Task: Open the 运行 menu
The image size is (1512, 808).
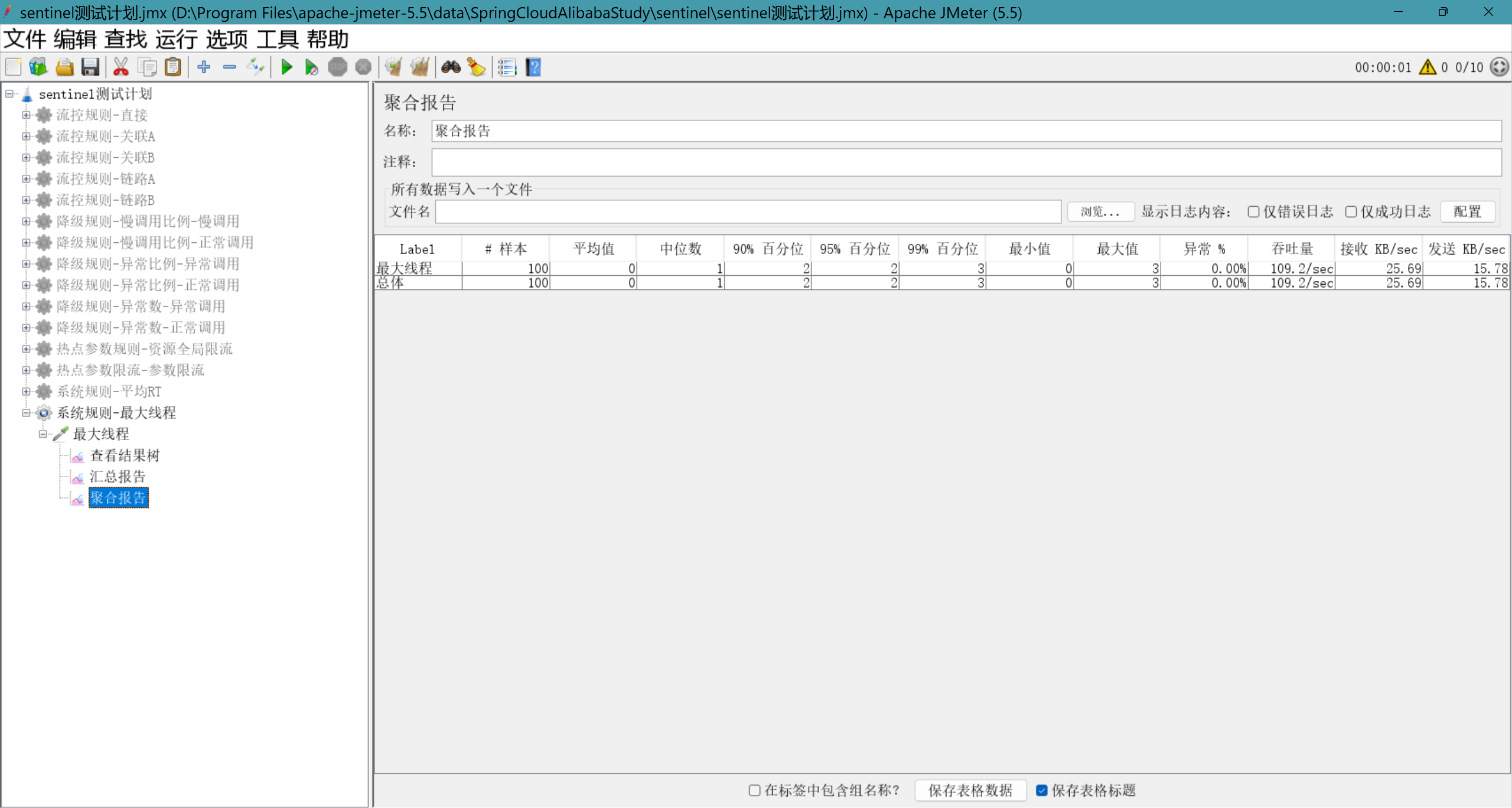Action: (176, 40)
